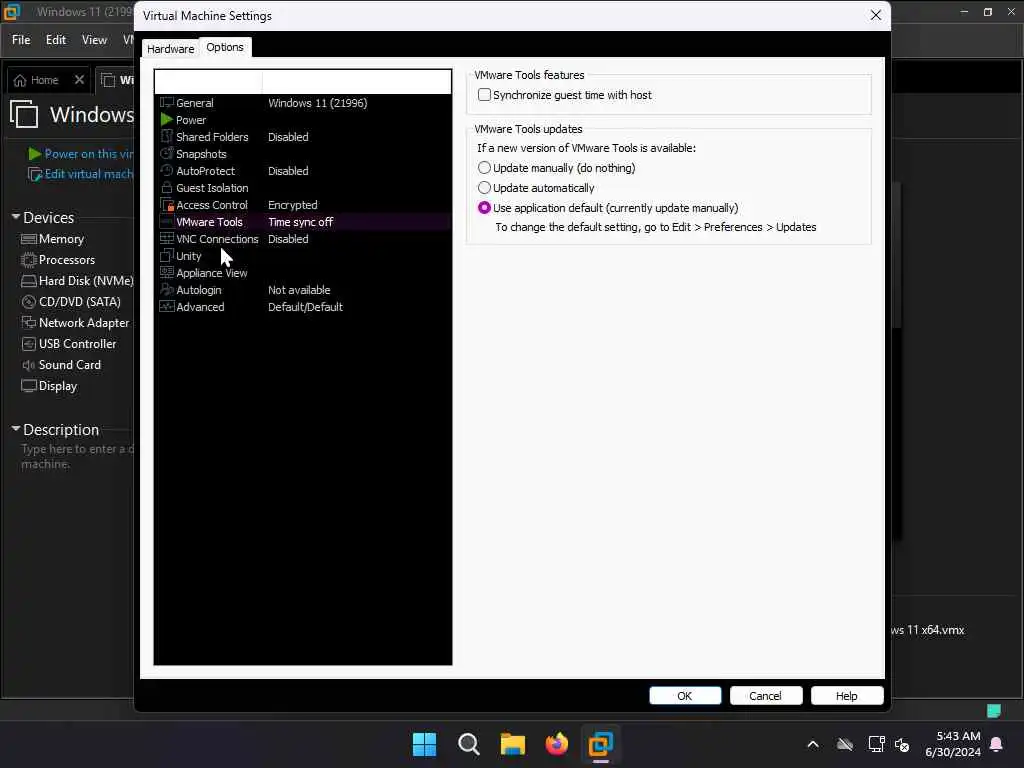Select the Options tab
This screenshot has height=768, width=1024.
[225, 47]
